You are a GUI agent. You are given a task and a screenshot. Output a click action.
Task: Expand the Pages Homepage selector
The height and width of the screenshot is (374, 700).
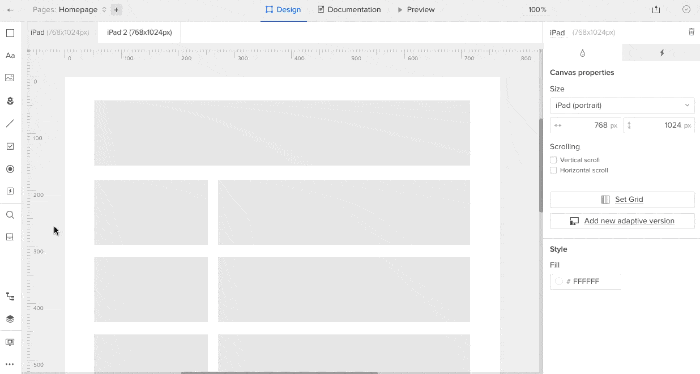click(x=69, y=9)
